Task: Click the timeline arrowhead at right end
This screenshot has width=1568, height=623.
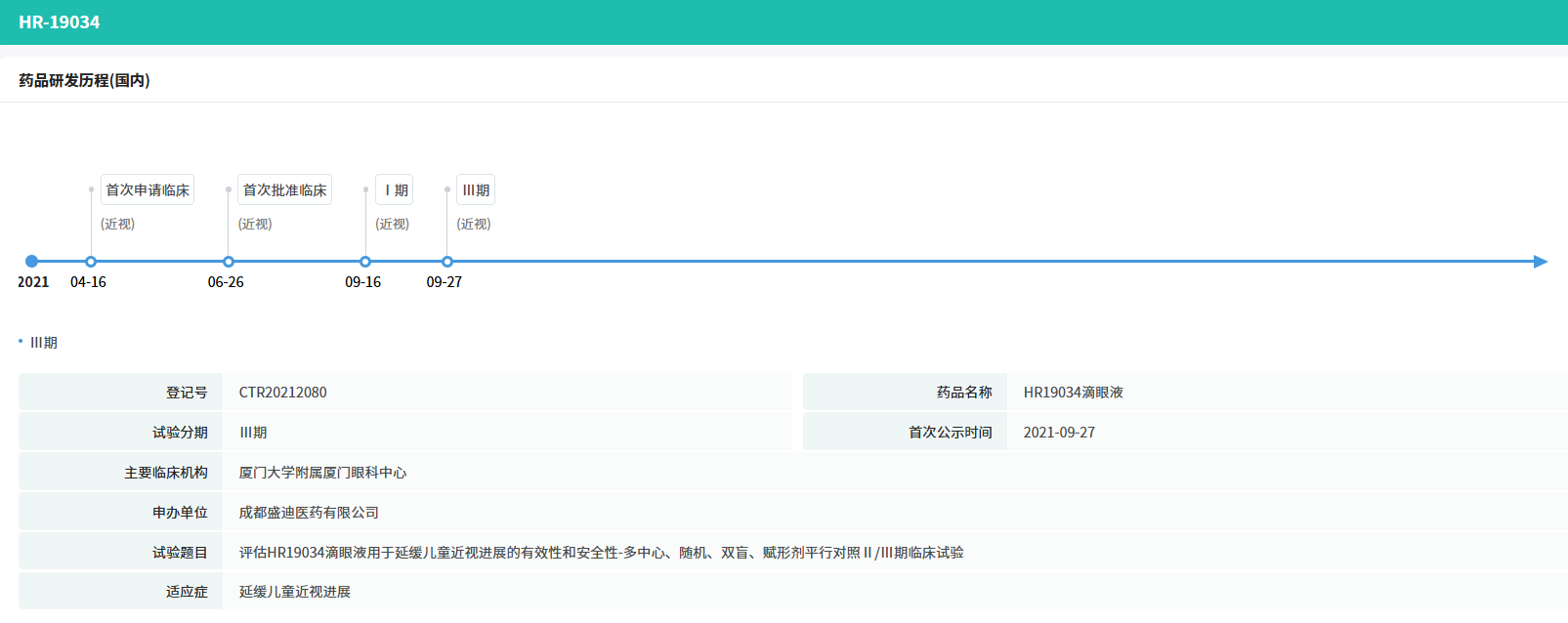Action: click(x=1540, y=262)
